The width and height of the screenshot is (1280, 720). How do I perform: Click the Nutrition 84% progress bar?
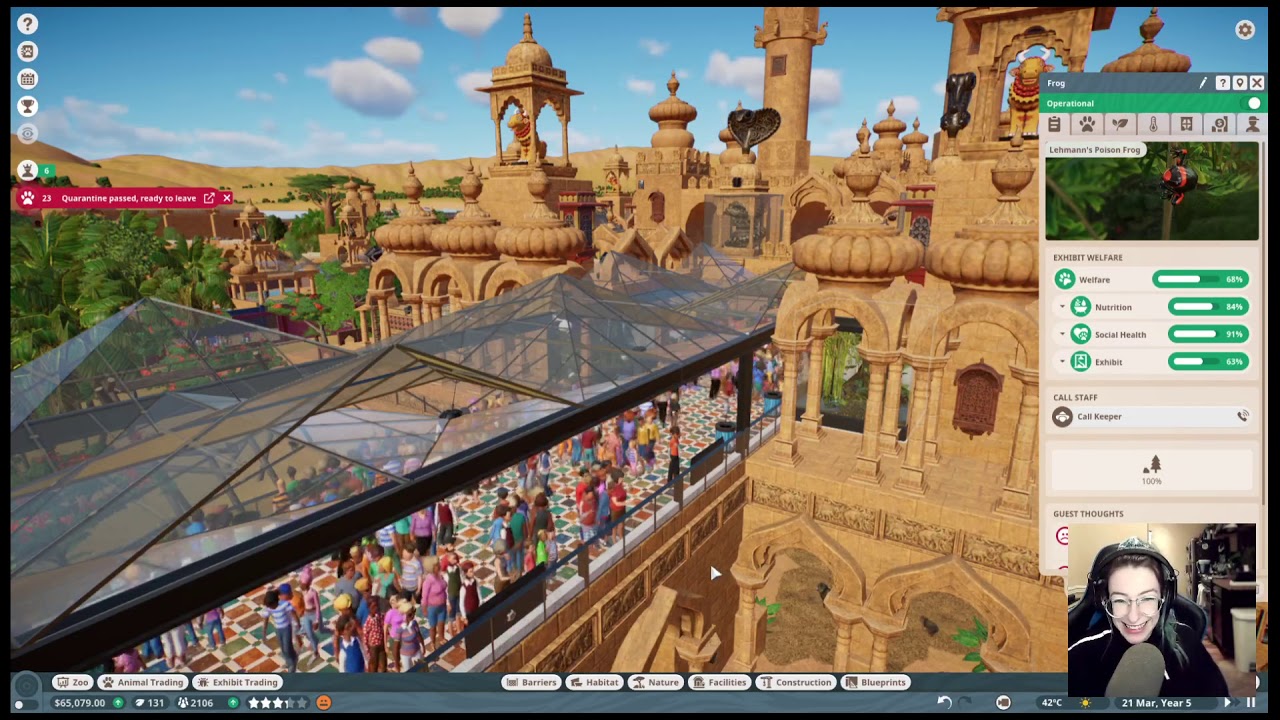tap(1208, 307)
